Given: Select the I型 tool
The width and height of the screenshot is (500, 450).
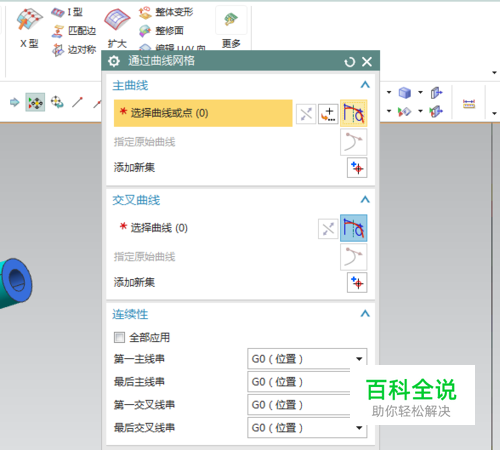Looking at the screenshot, I should [x=67, y=12].
